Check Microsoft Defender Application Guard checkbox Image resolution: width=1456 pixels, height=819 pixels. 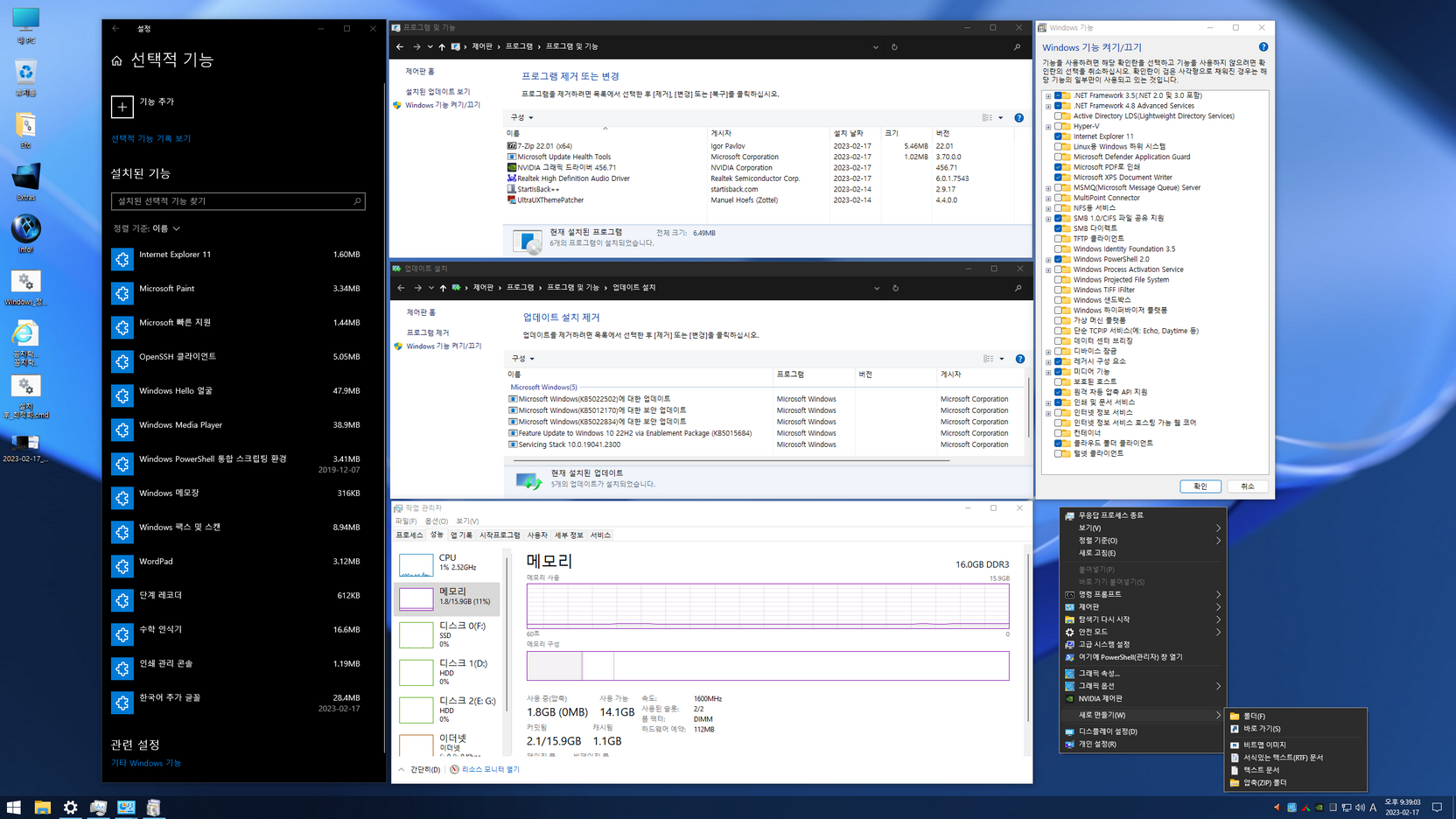[x=1058, y=157]
